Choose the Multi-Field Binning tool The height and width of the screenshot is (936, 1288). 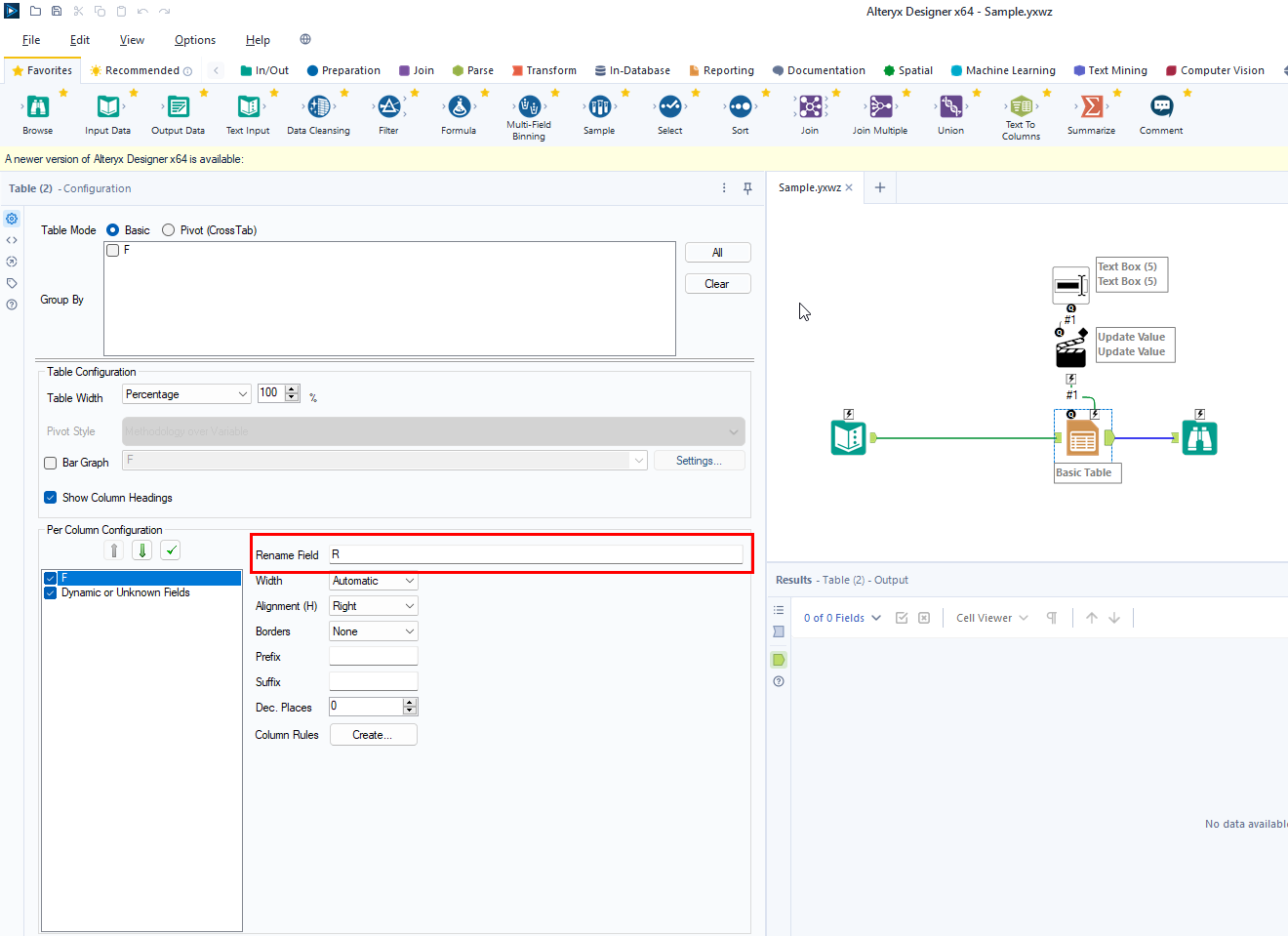tap(529, 109)
